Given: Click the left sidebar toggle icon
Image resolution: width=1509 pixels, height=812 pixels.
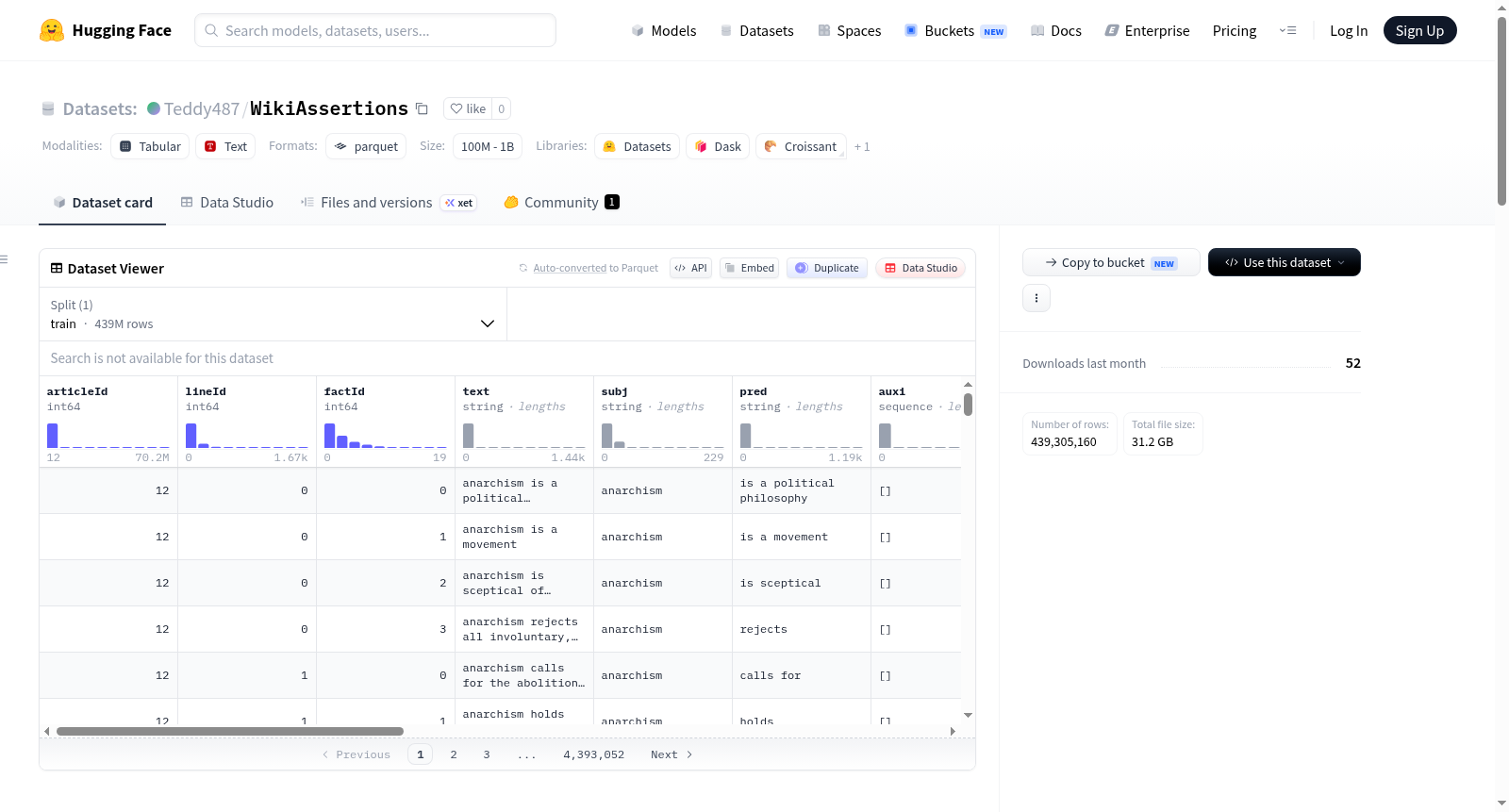Looking at the screenshot, I should point(4,259).
